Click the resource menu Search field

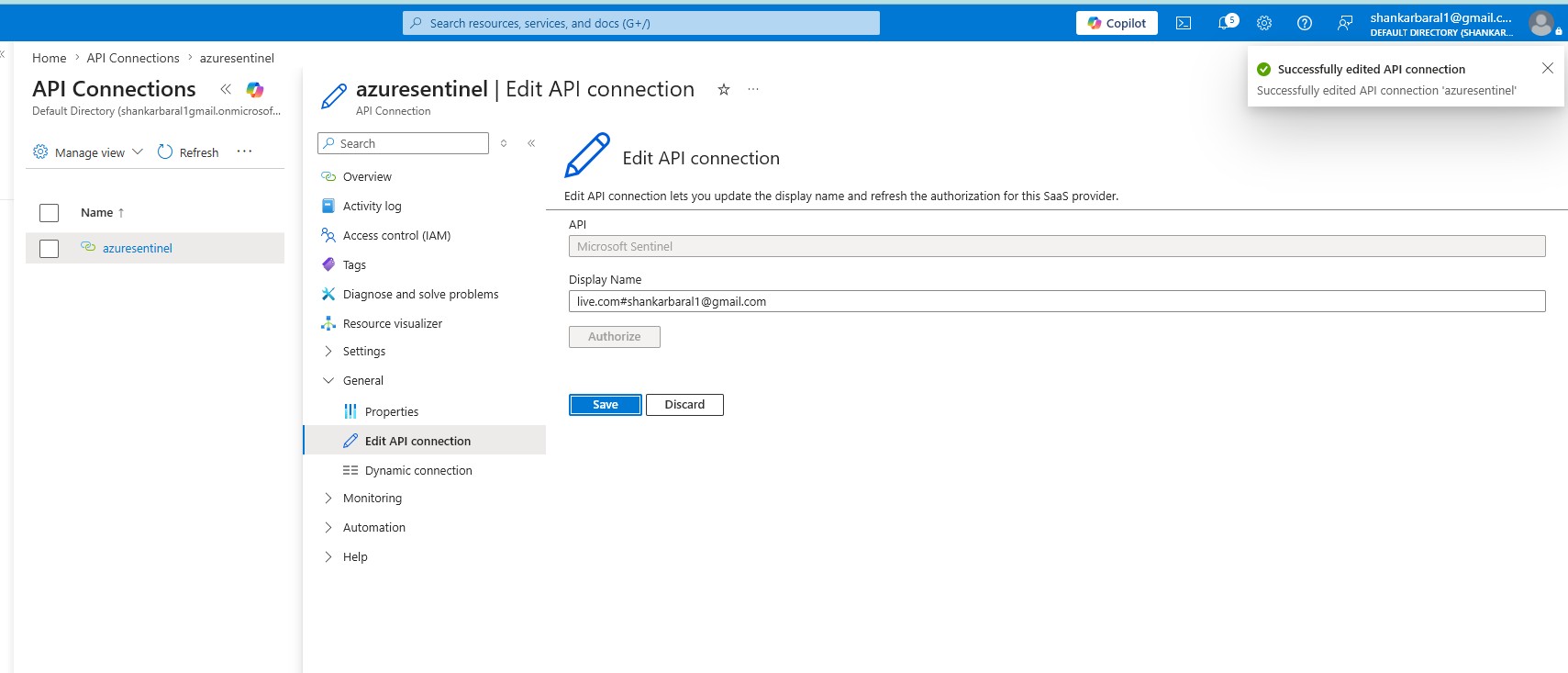coord(403,143)
